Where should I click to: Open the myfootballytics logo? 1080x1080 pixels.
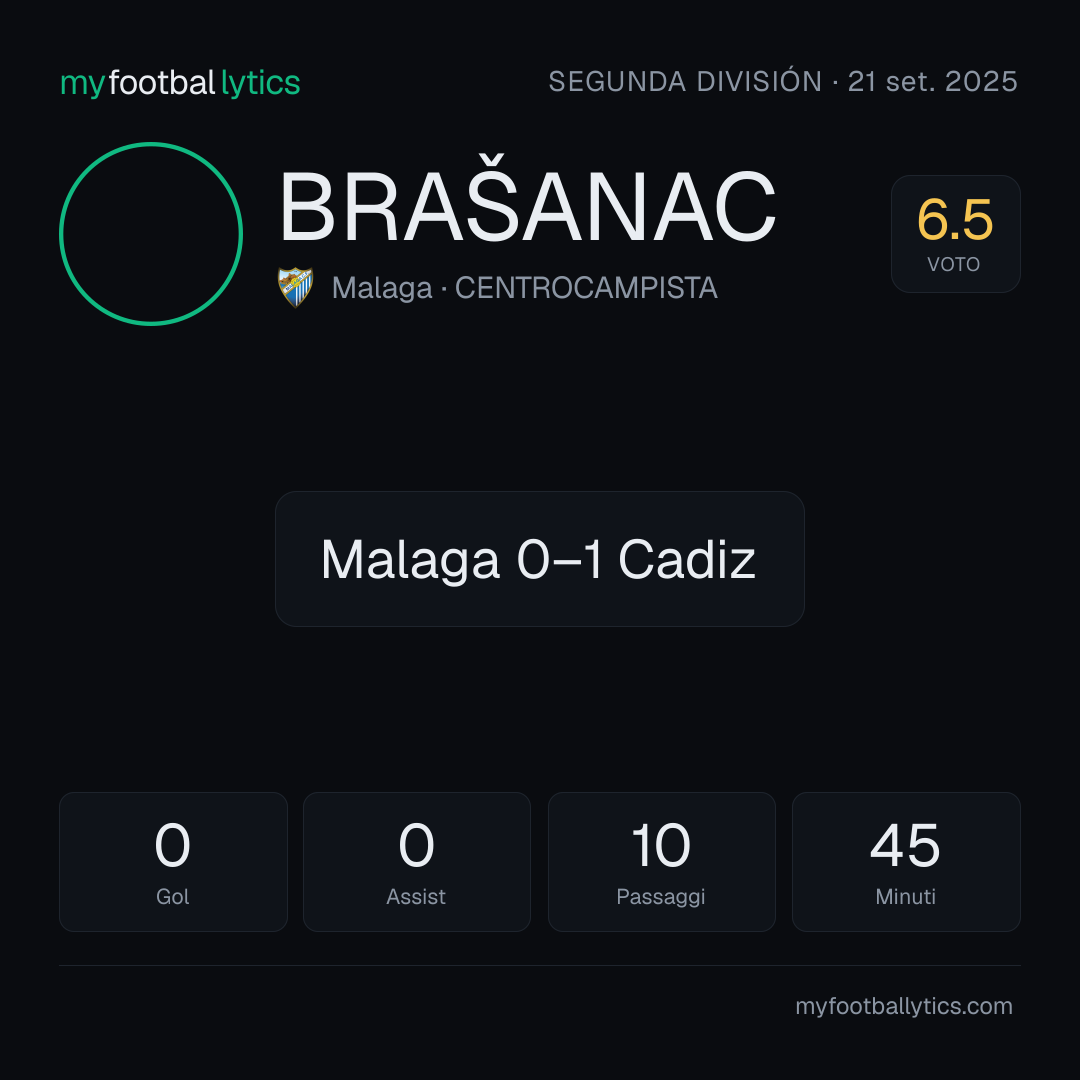pos(180,83)
